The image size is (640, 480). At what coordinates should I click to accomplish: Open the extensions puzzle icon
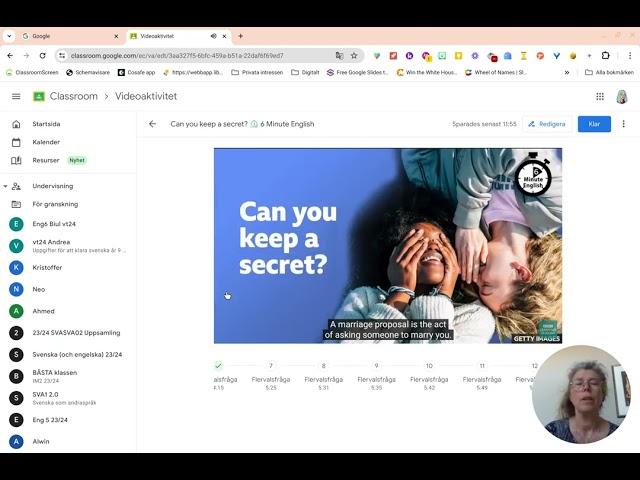click(x=606, y=56)
